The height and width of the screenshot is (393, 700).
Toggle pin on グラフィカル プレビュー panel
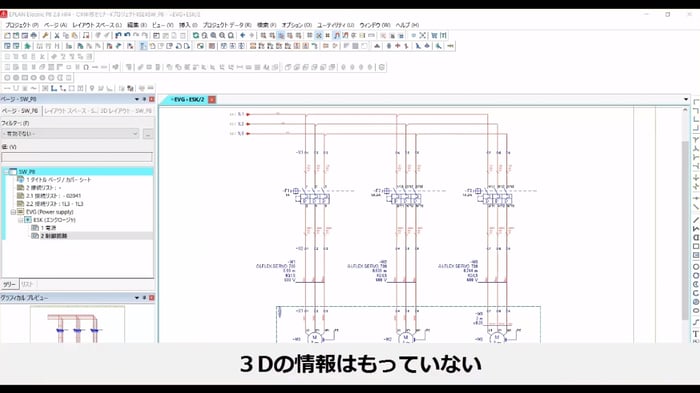point(144,297)
